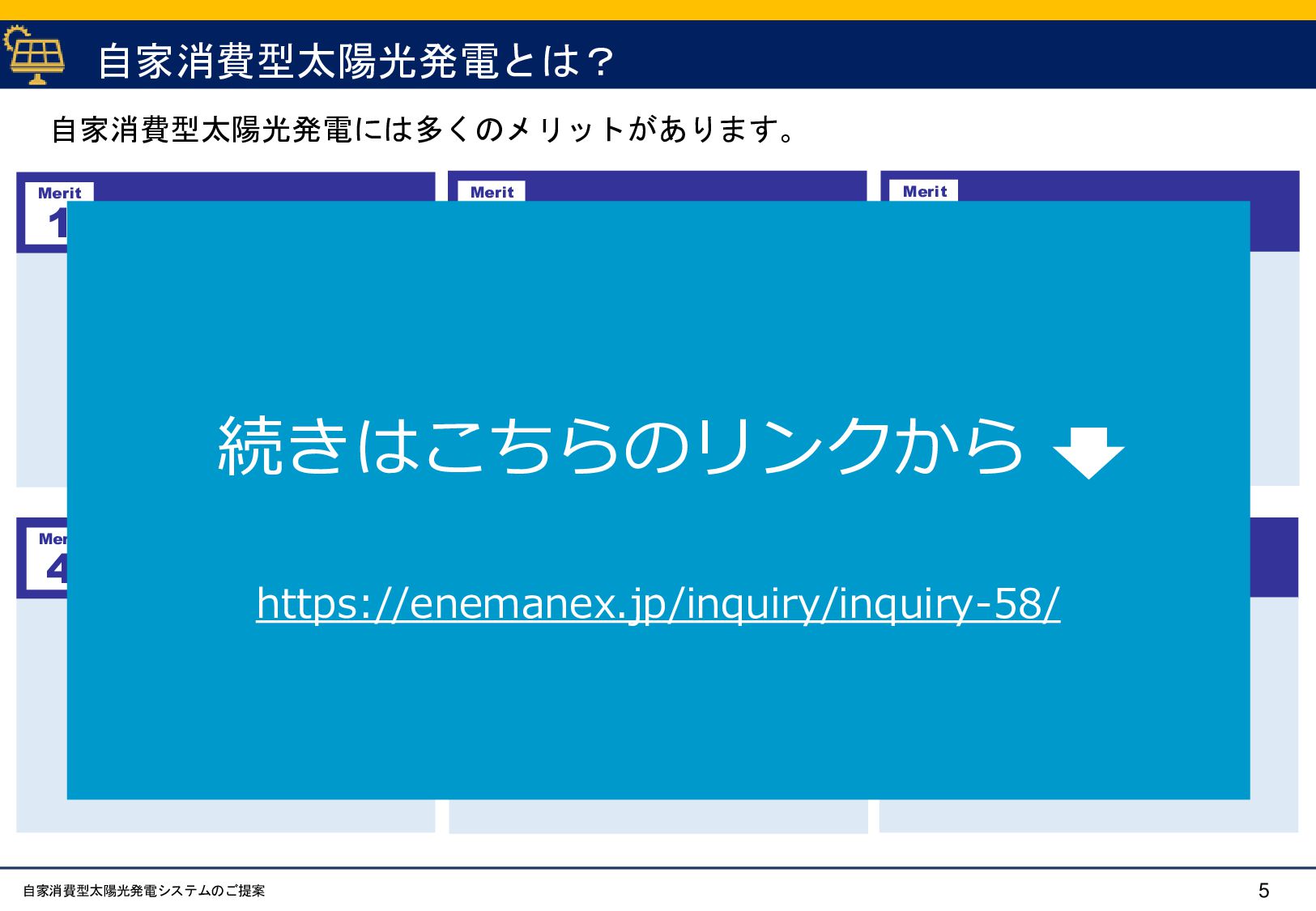Click the Merit 1 badge
The height and width of the screenshot is (911, 1316).
(x=47, y=214)
